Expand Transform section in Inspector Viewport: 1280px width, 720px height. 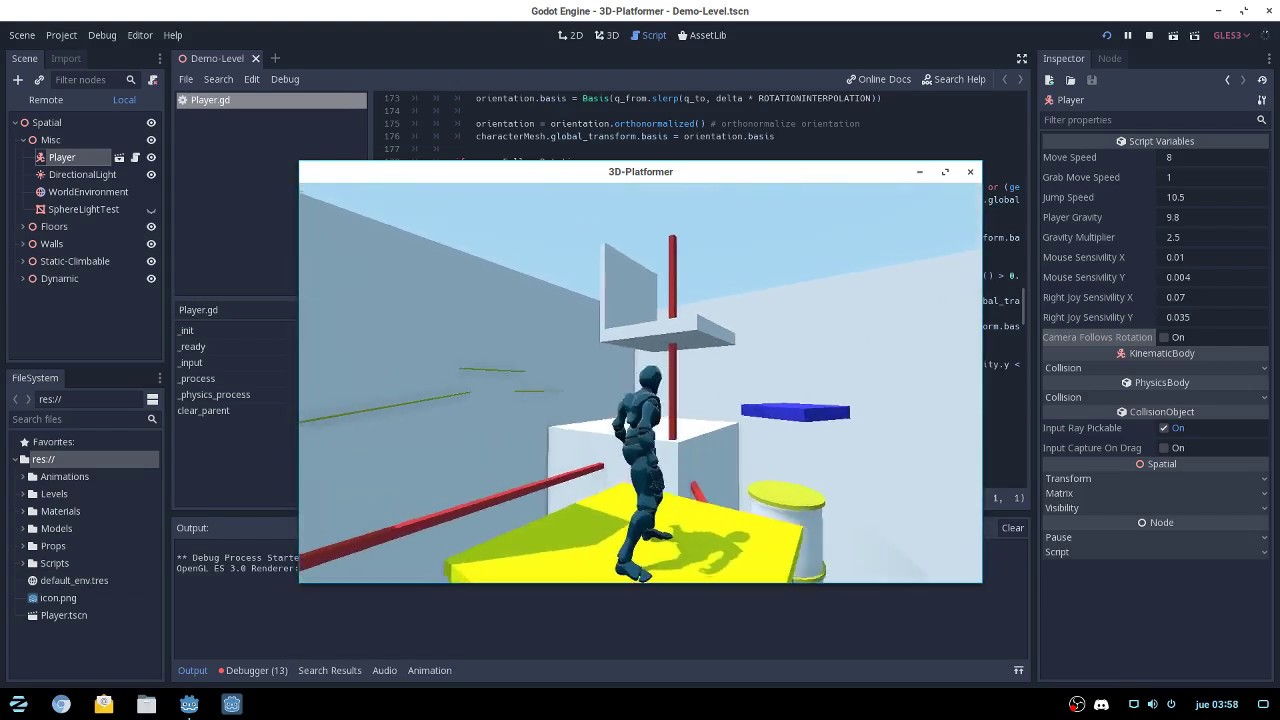1155,479
